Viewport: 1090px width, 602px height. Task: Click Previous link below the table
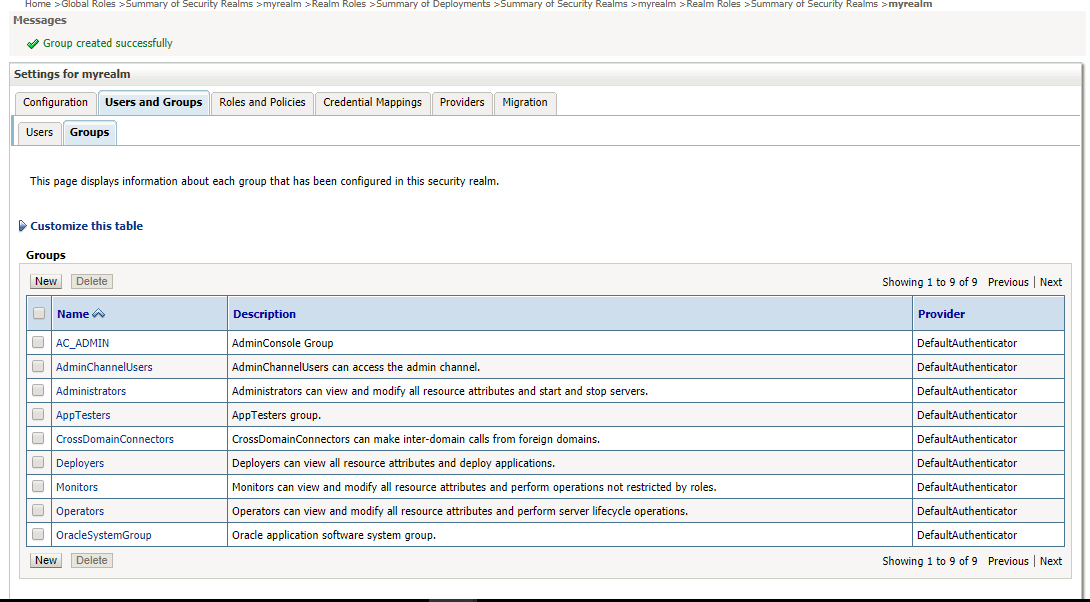click(1008, 561)
